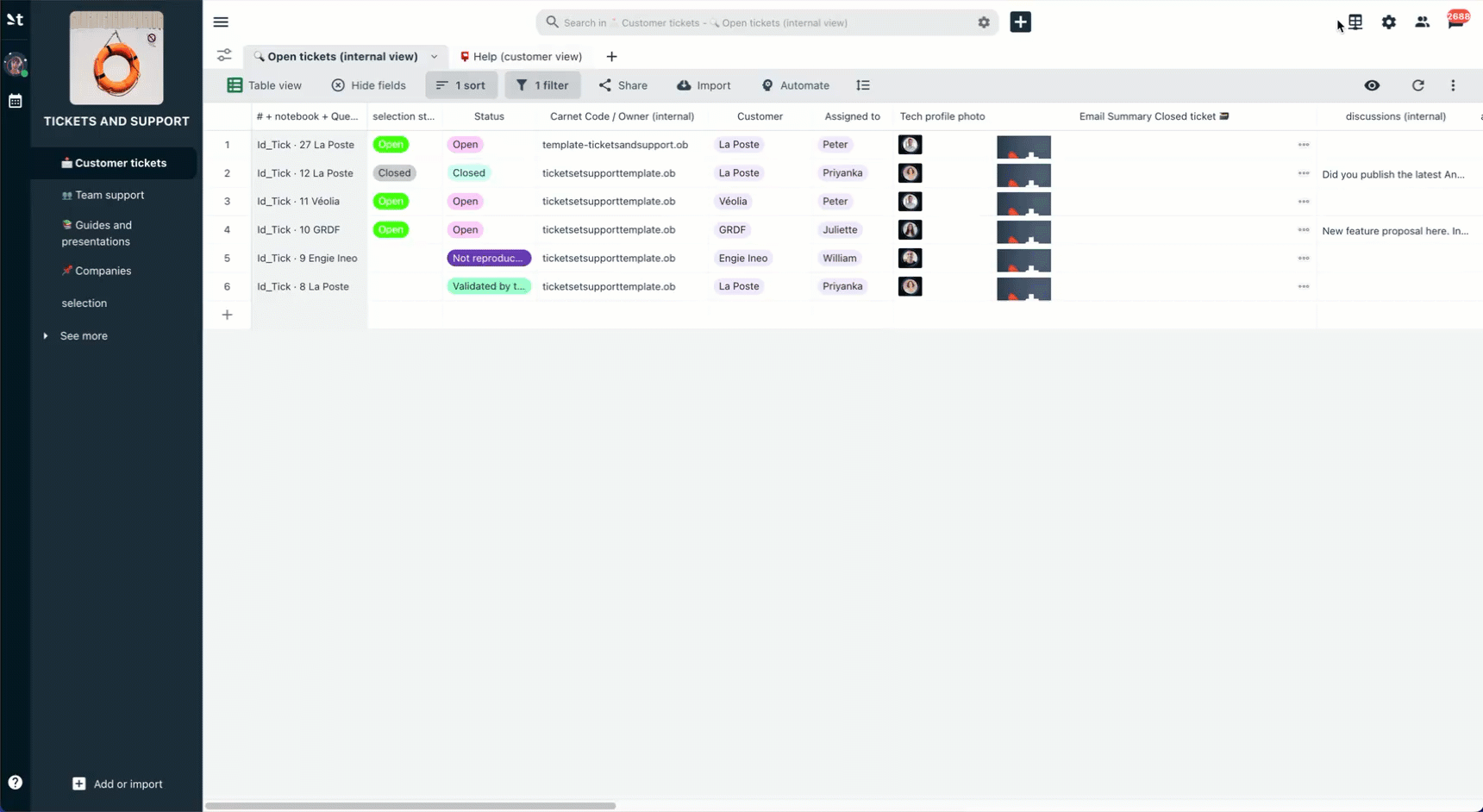Click the Assigned to column header
Screen dimensions: 1483x812
tap(852, 116)
